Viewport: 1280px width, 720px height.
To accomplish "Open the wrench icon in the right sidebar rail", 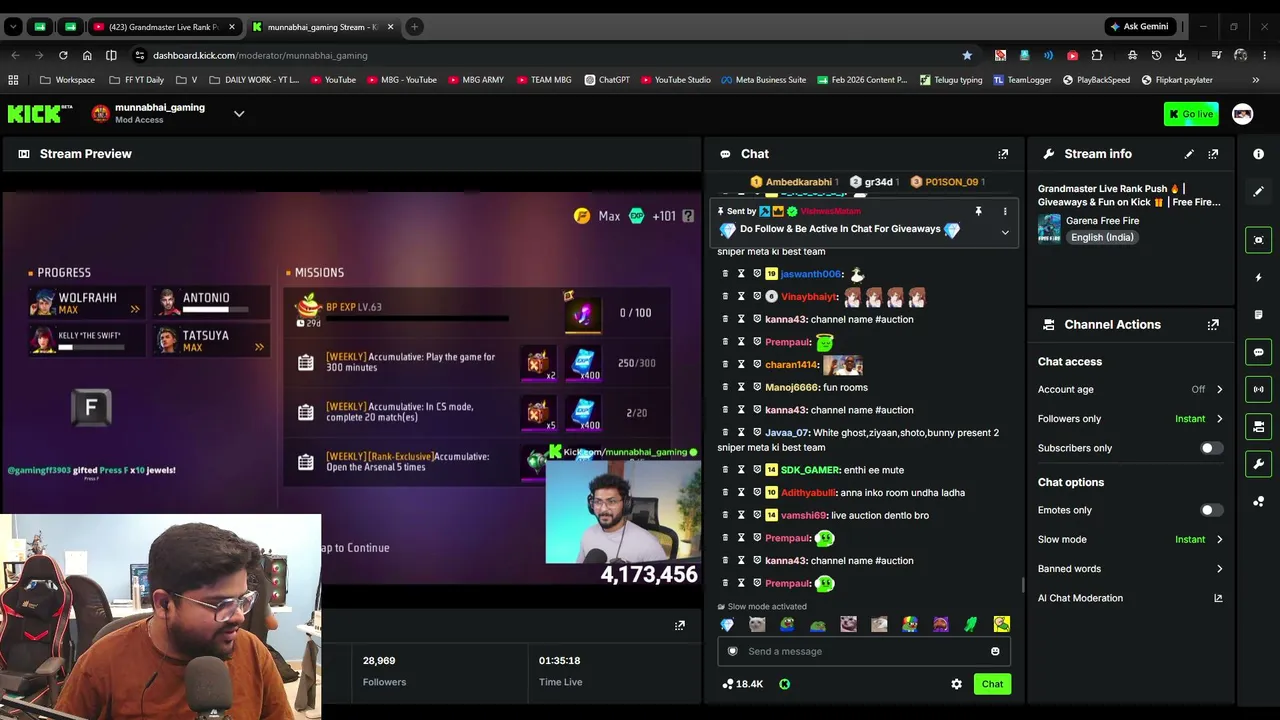I will tap(1258, 464).
